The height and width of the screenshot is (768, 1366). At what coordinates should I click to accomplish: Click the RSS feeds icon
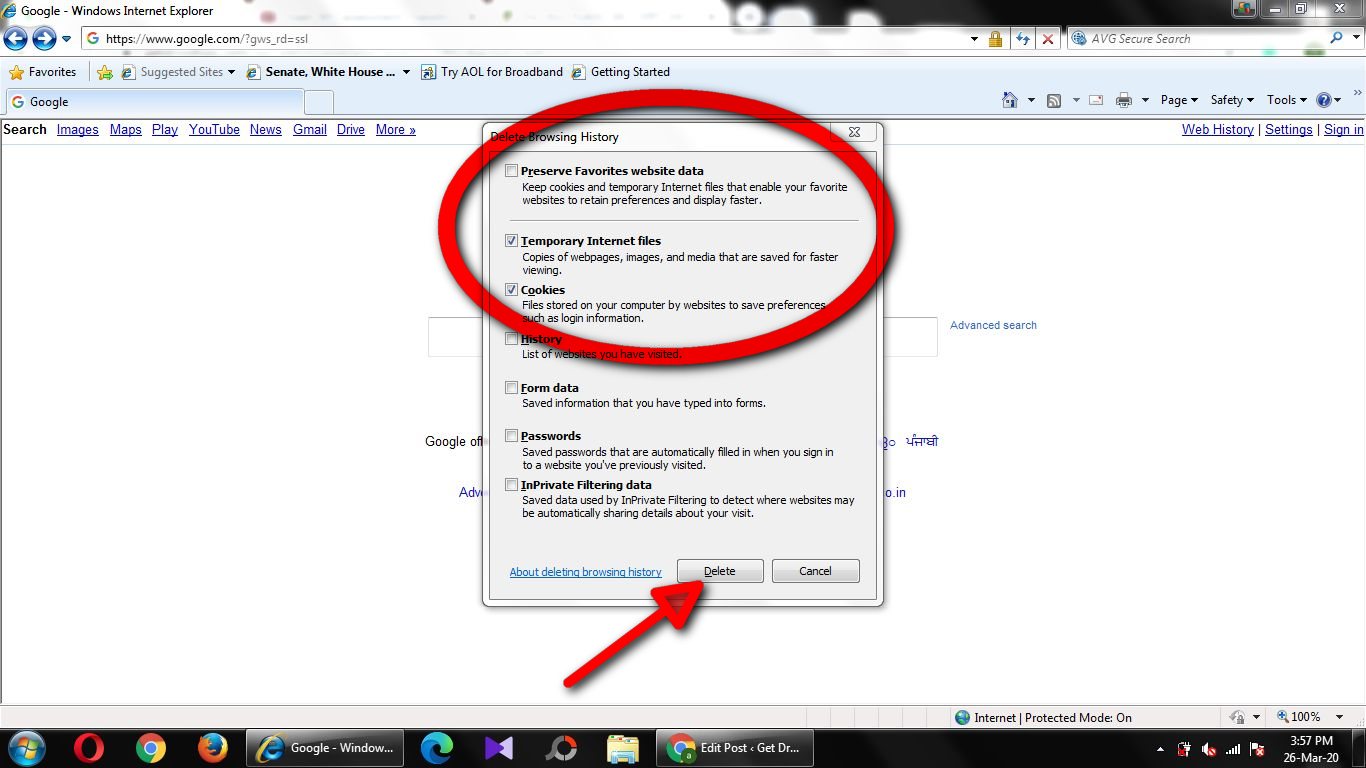pyautogui.click(x=1052, y=100)
